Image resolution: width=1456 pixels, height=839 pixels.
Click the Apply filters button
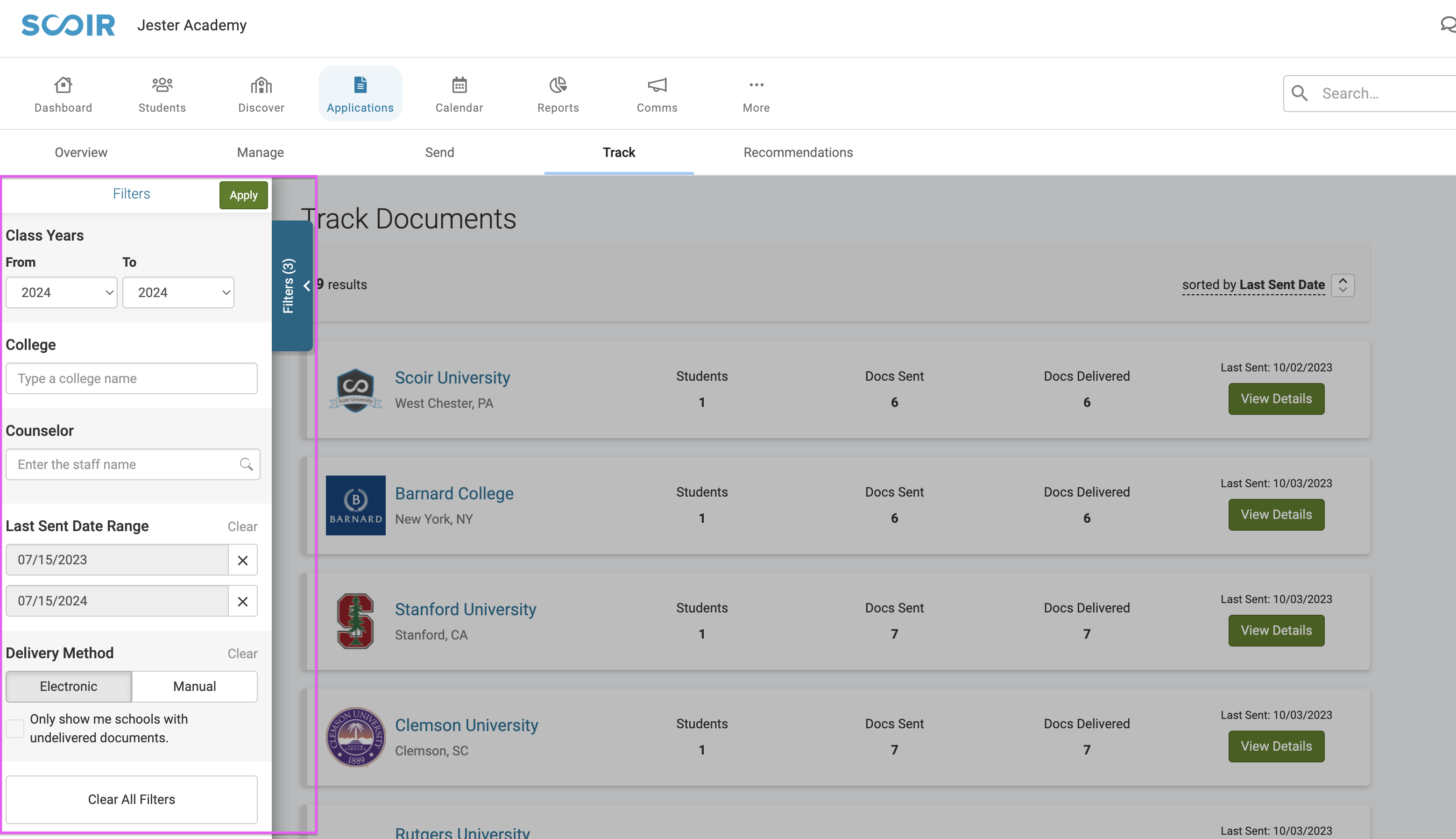(244, 195)
